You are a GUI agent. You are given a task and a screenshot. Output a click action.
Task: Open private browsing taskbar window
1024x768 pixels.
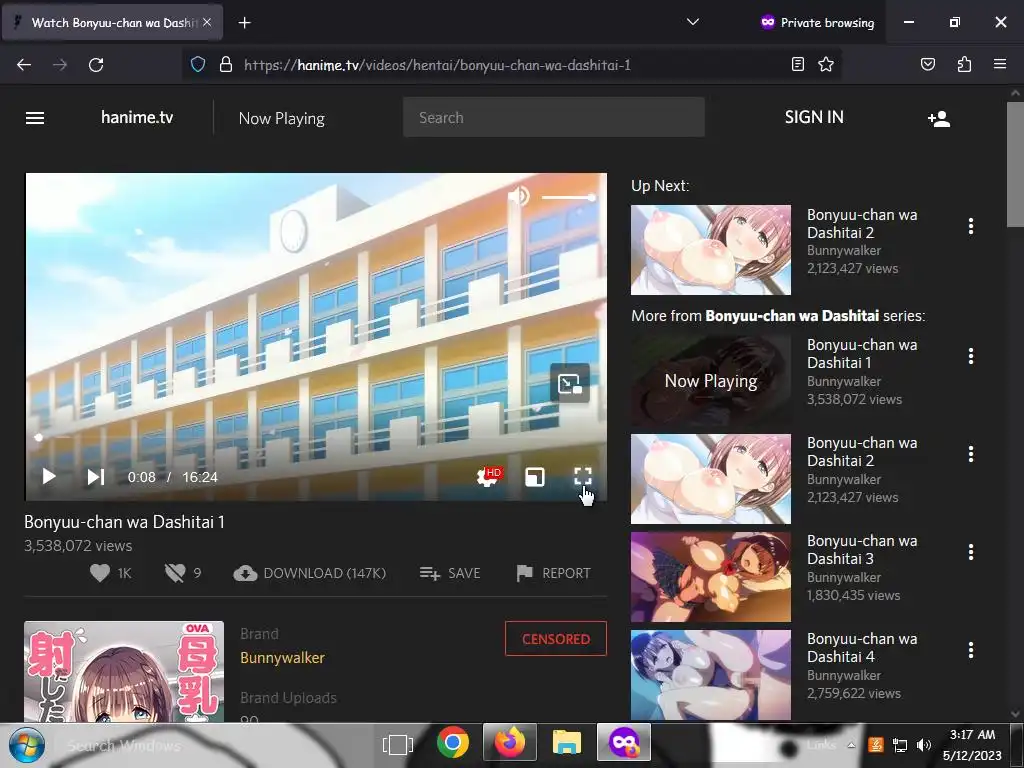pyautogui.click(x=624, y=743)
